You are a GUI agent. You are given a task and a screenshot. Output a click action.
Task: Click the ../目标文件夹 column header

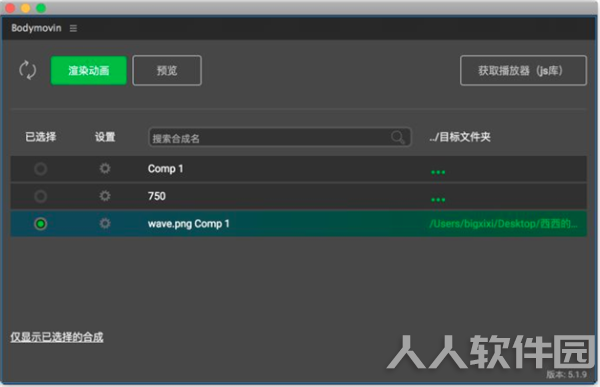click(x=460, y=137)
